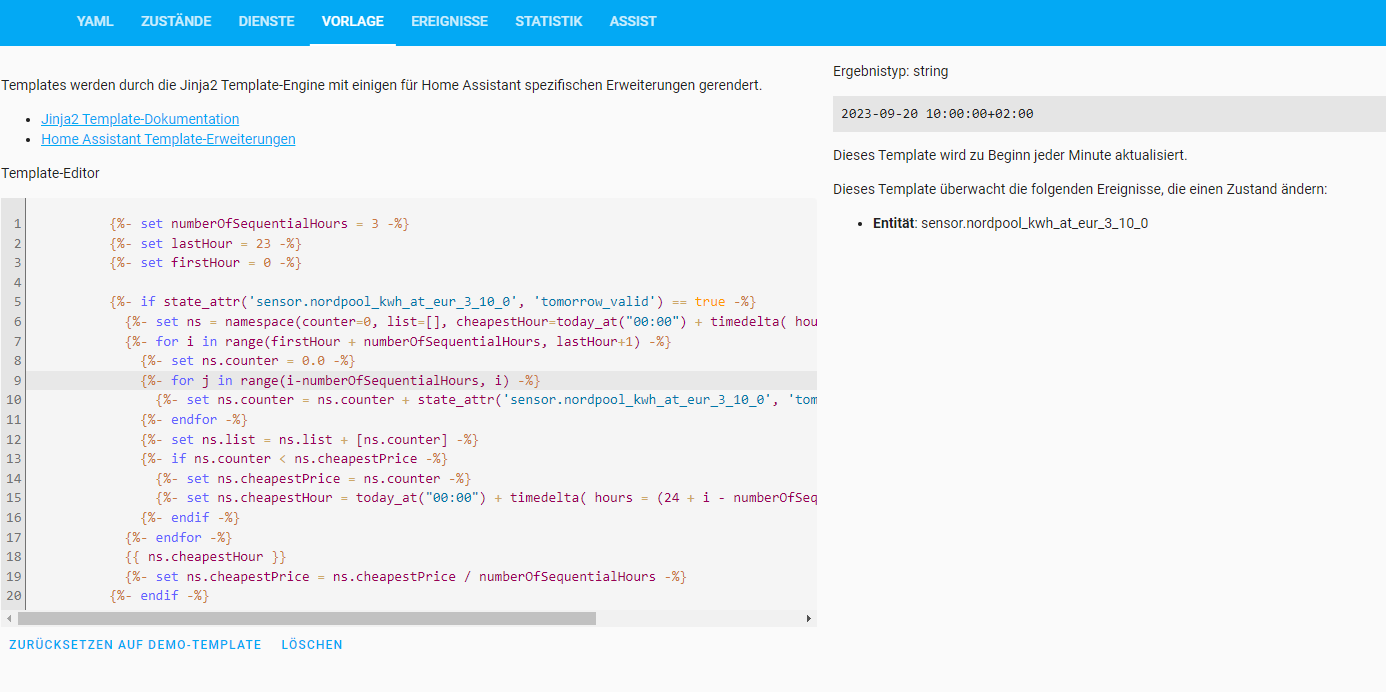Click the 'Template-Editor' label
This screenshot has width=1386, height=692.
pos(50,173)
